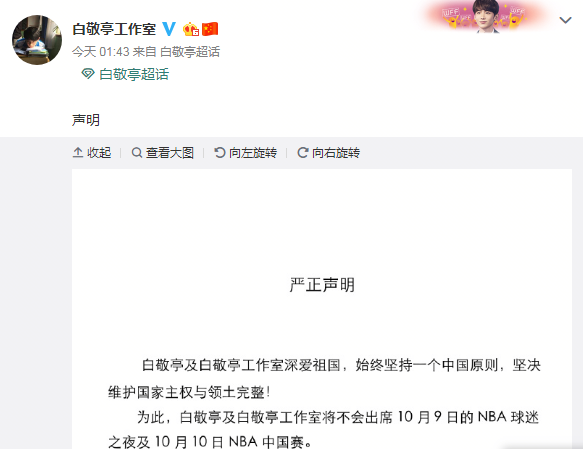Click the gold crown membership badge
This screenshot has width=583, height=449.
click(x=191, y=29)
